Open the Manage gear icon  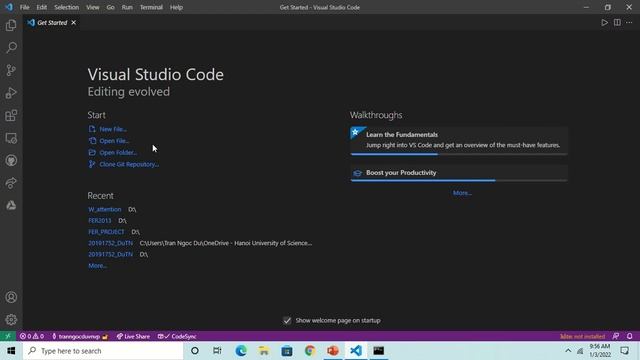(11, 320)
